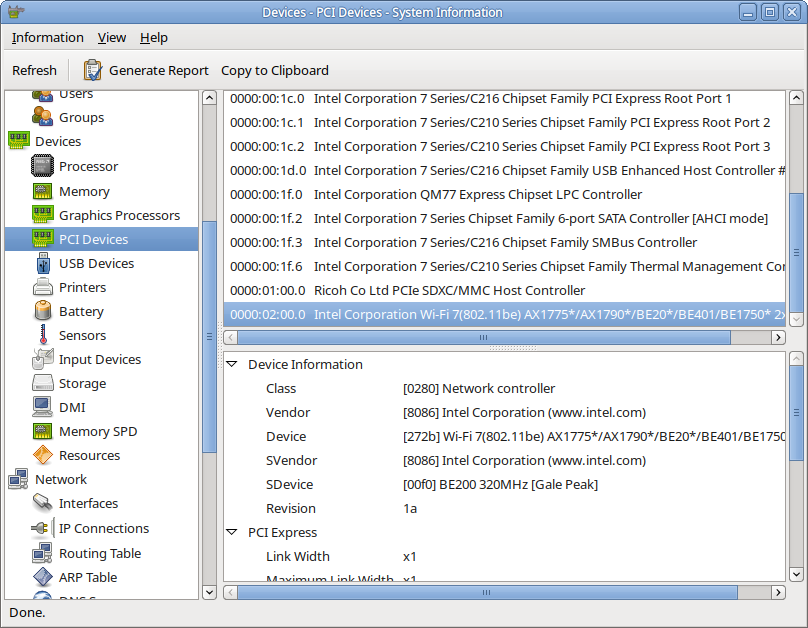The height and width of the screenshot is (628, 808).
Task: Select the PCI Express Root Port 2 row
Action: (x=504, y=123)
